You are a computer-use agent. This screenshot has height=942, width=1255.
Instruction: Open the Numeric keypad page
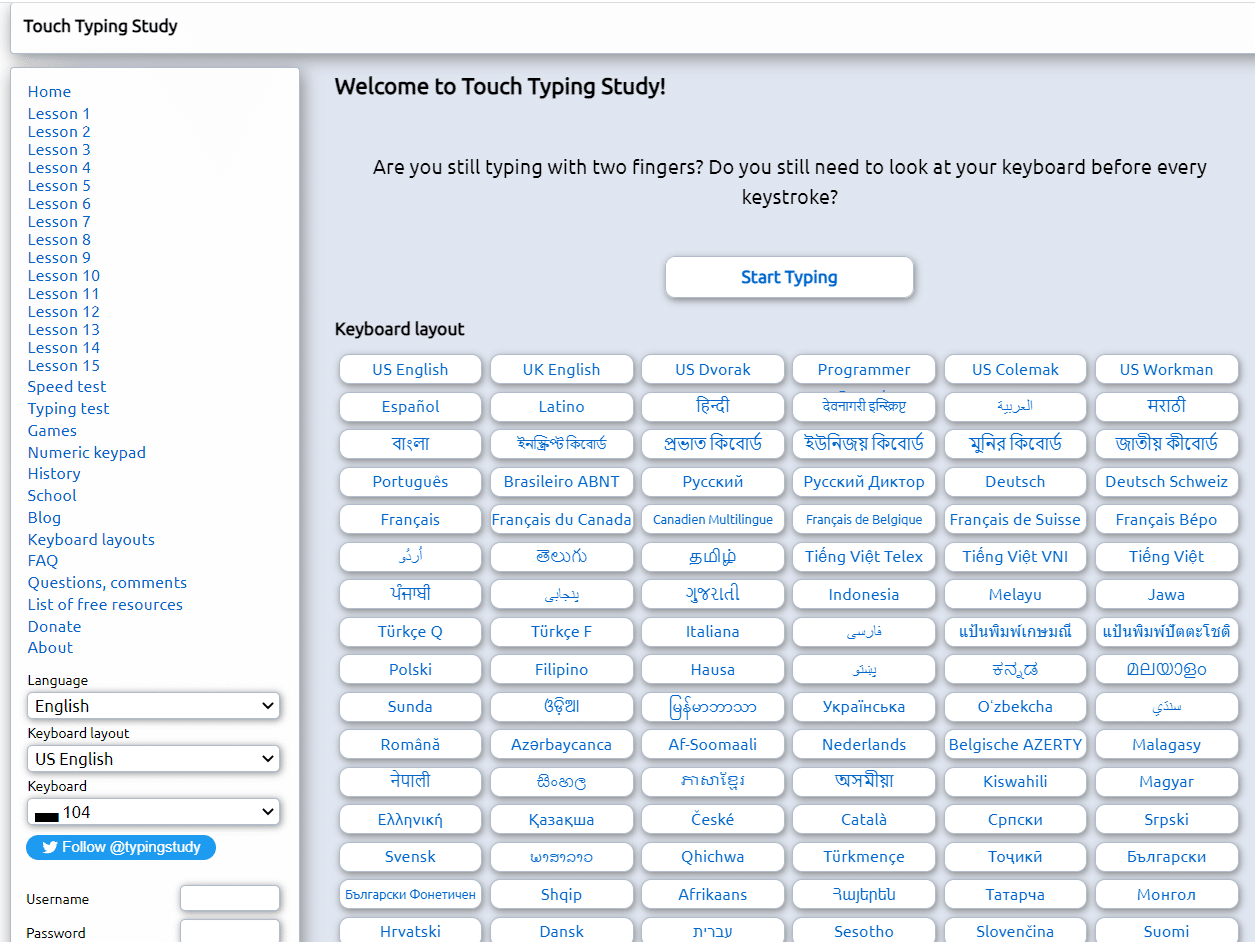click(x=87, y=453)
